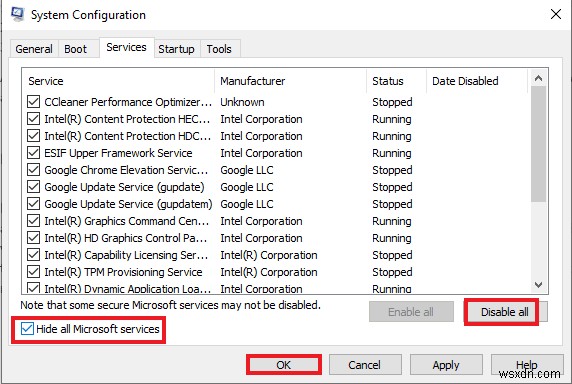Click 'Intel(R) Corporation' cell for TPM Provisioning
This screenshot has height=384, width=572.
[269, 272]
